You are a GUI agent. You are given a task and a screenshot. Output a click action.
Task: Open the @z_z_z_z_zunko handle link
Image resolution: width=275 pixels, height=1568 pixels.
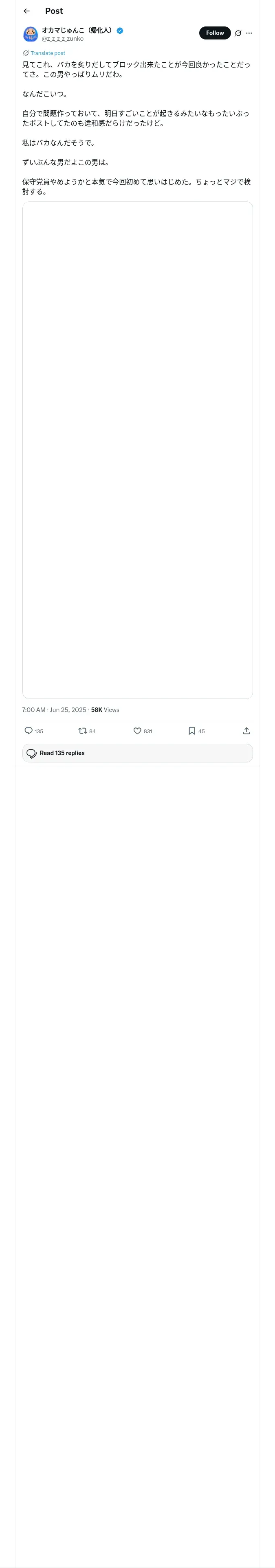click(62, 39)
